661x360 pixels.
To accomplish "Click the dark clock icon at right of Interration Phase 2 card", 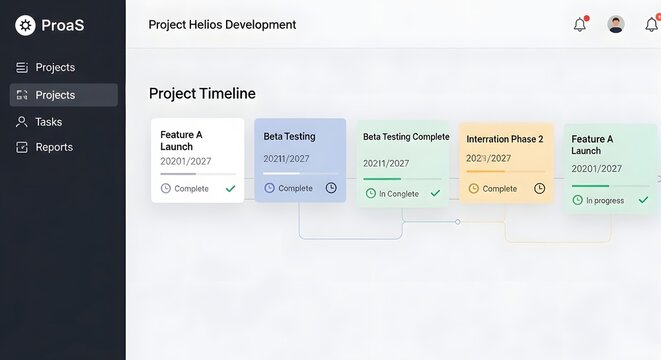I will tap(539, 188).
